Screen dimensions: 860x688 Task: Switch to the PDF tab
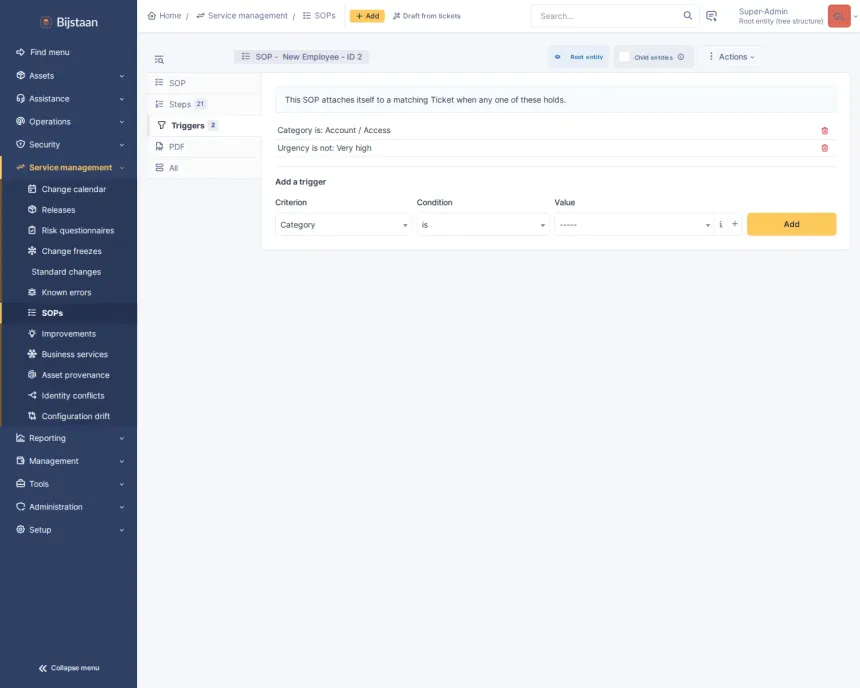tap(204, 146)
